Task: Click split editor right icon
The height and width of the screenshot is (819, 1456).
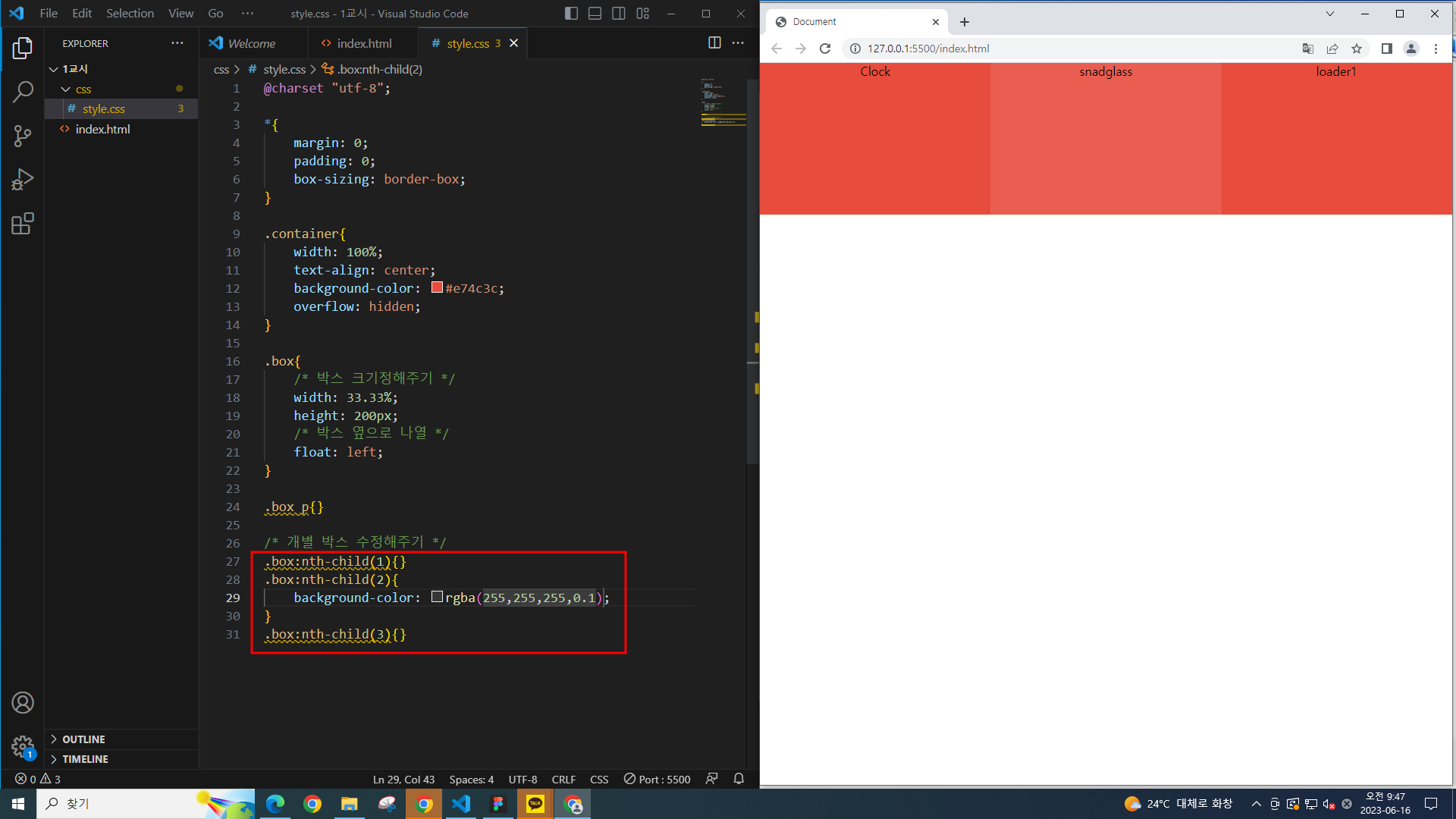Action: [714, 43]
